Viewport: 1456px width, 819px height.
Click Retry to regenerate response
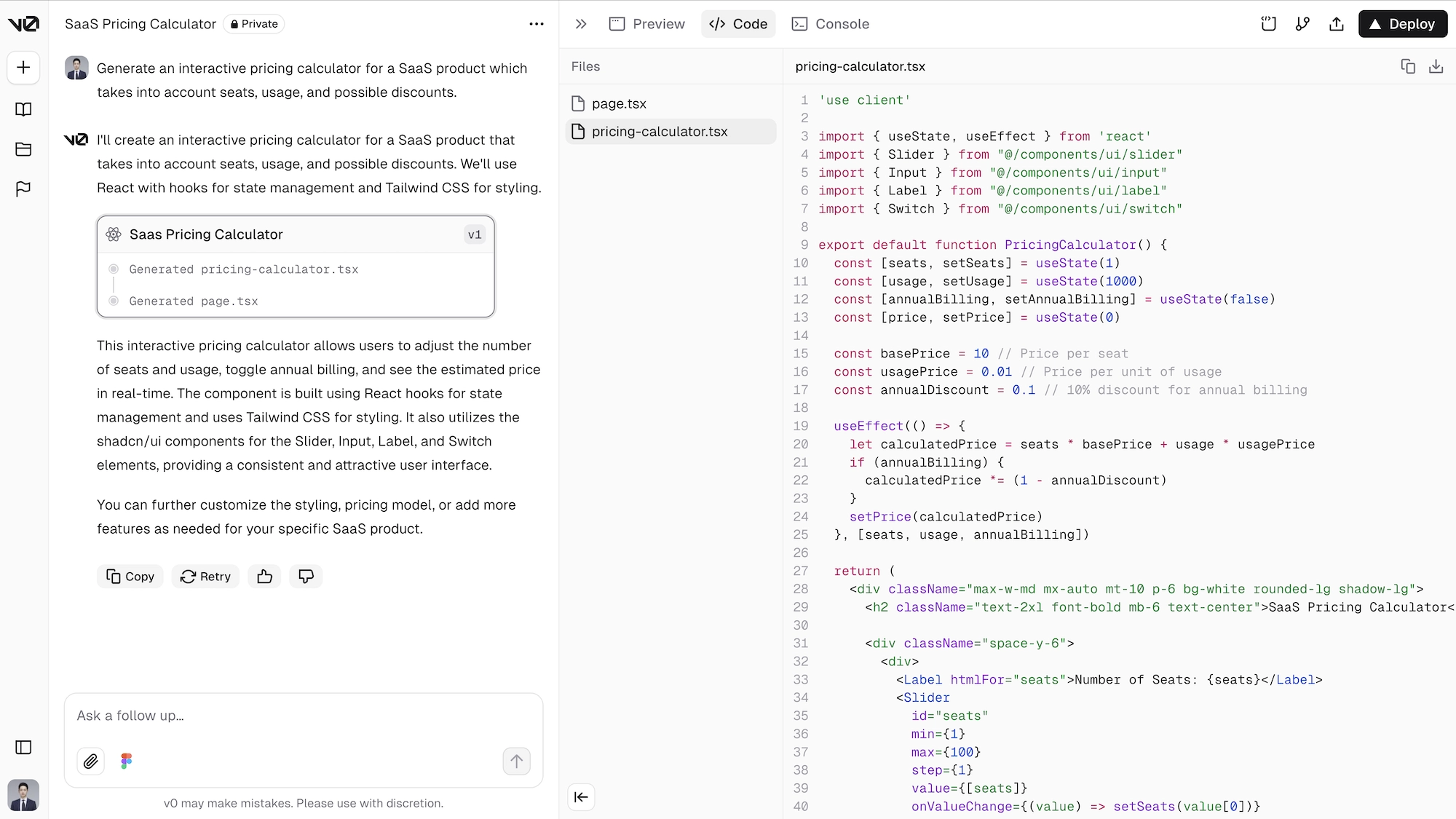point(204,576)
